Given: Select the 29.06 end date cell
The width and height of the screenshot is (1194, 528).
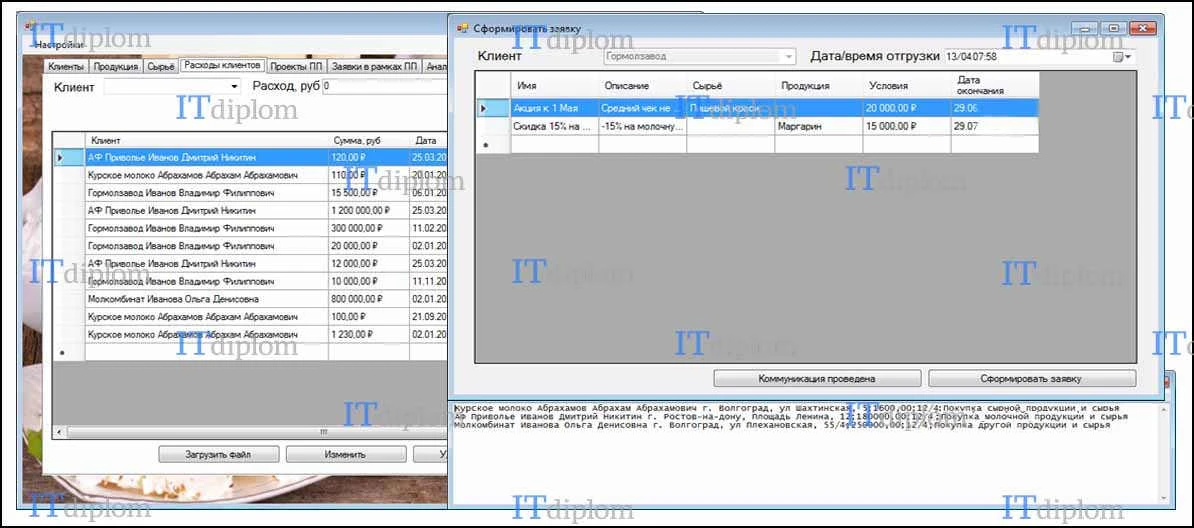Looking at the screenshot, I should [x=995, y=108].
